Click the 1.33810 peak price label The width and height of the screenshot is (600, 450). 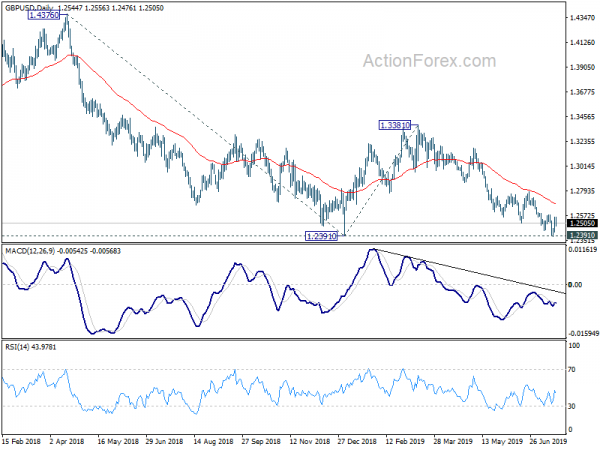395,125
